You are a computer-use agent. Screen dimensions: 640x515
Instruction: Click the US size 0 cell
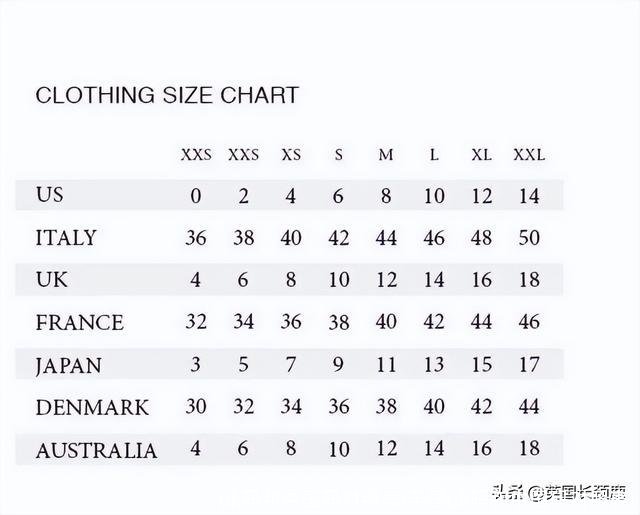196,196
